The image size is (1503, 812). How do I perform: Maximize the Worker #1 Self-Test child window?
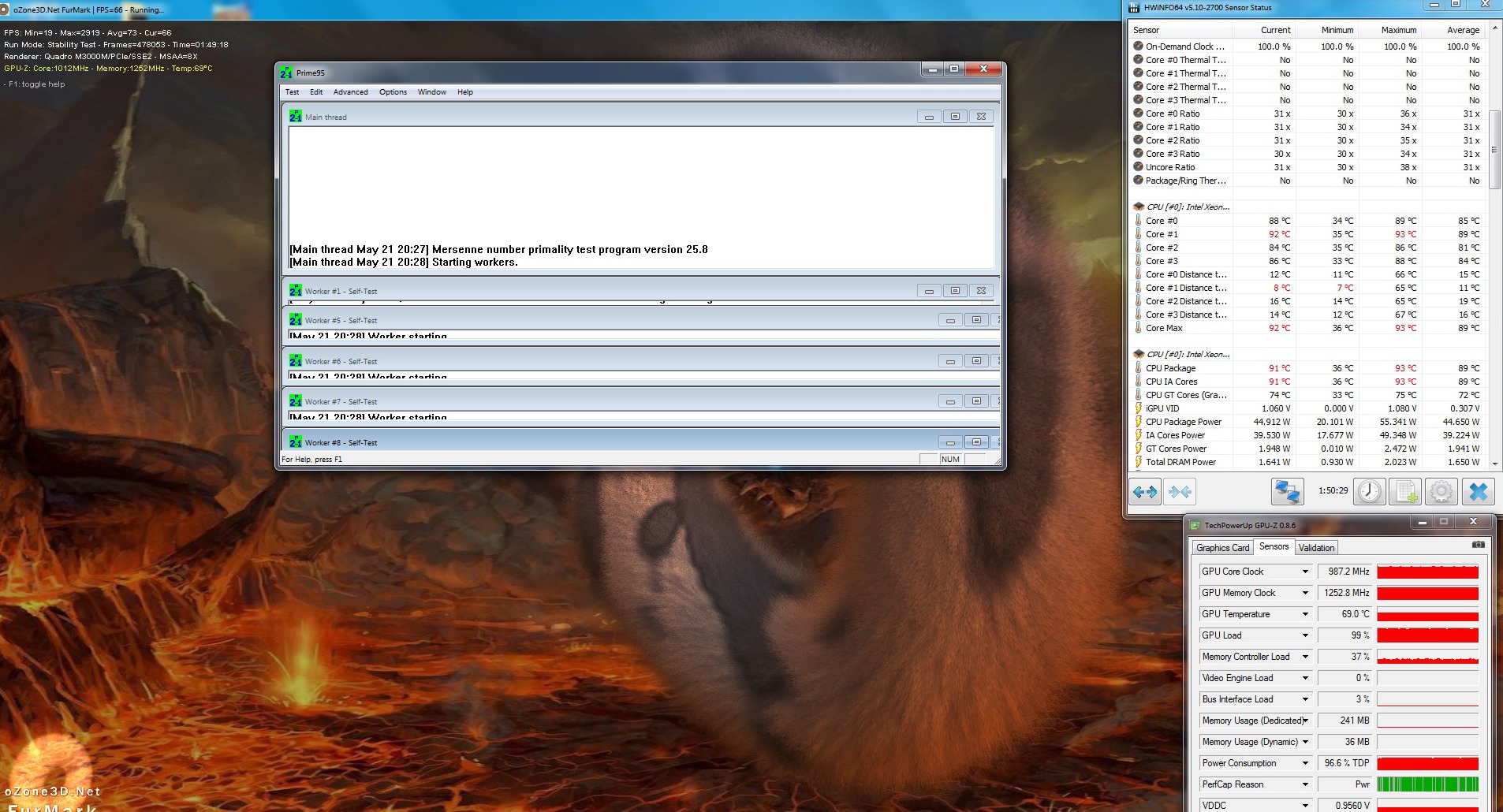click(955, 291)
